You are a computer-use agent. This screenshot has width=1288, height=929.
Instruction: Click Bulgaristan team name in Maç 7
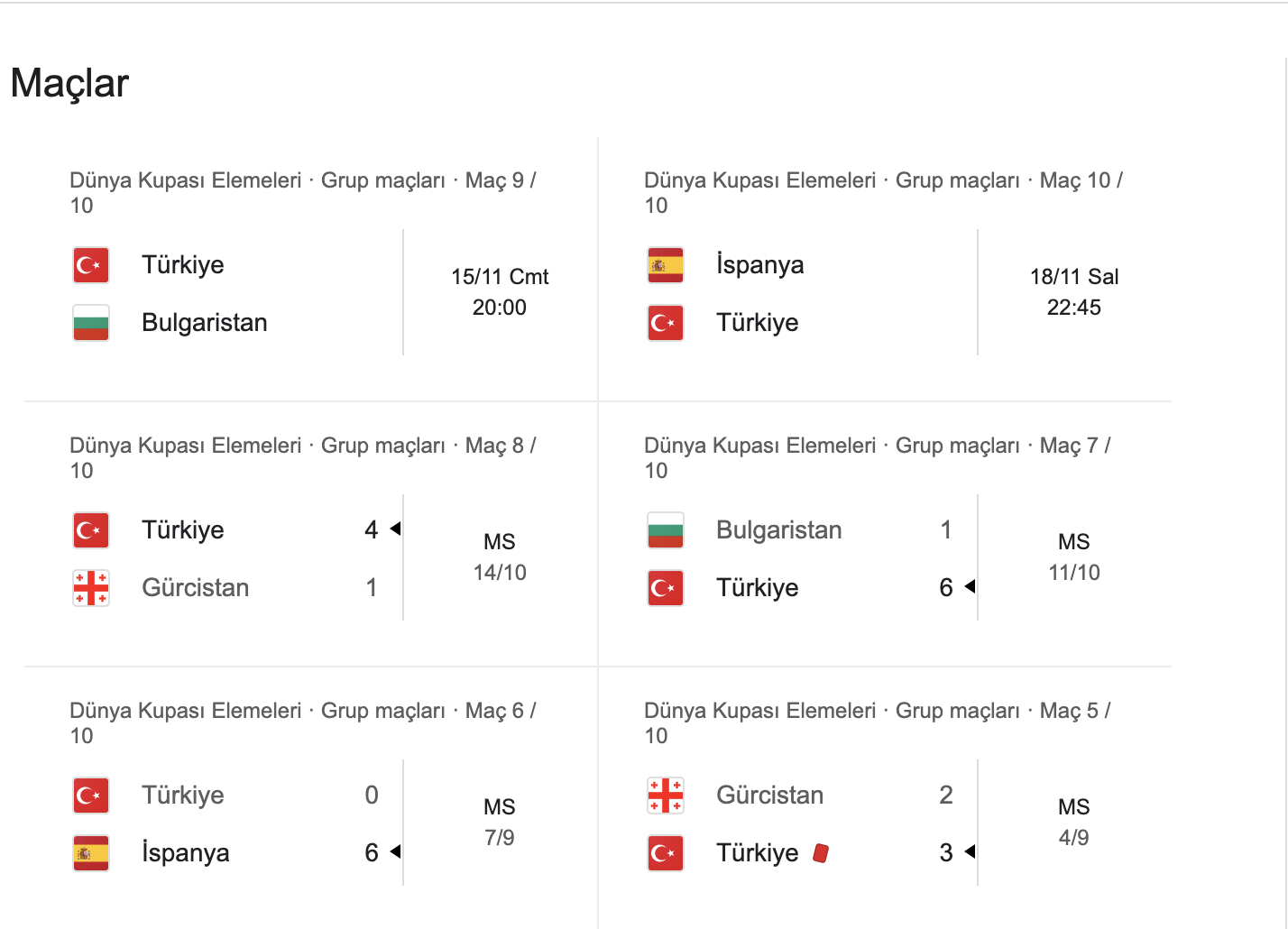coord(778,530)
